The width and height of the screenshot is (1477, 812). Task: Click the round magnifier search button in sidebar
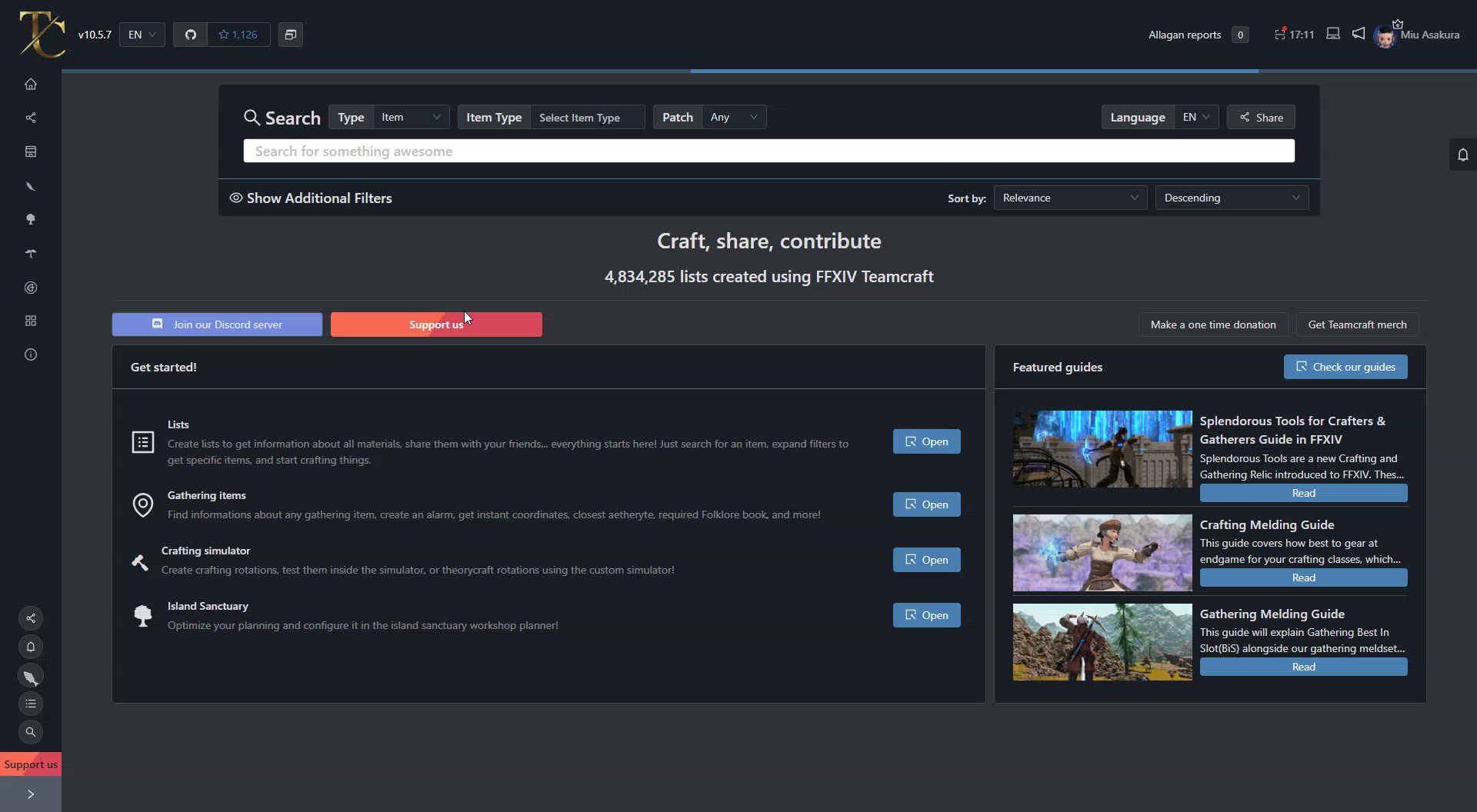click(31, 732)
